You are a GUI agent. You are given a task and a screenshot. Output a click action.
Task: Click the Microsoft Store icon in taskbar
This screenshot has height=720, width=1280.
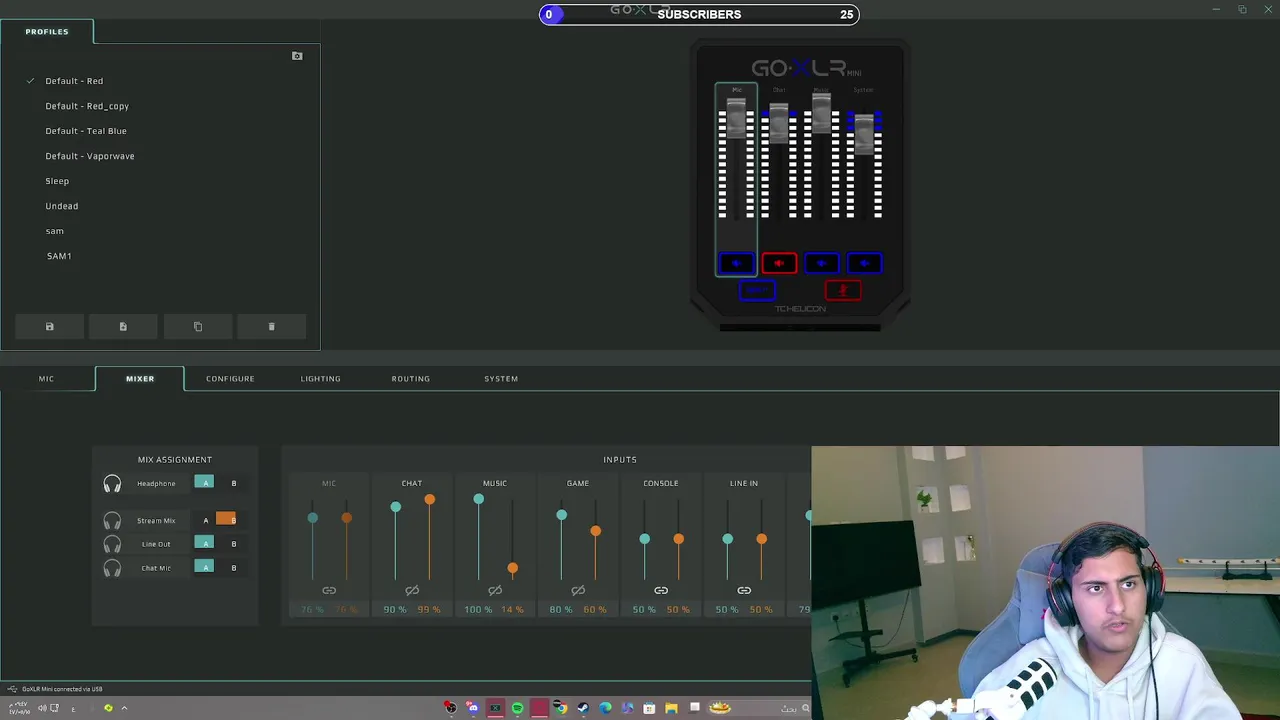point(649,708)
